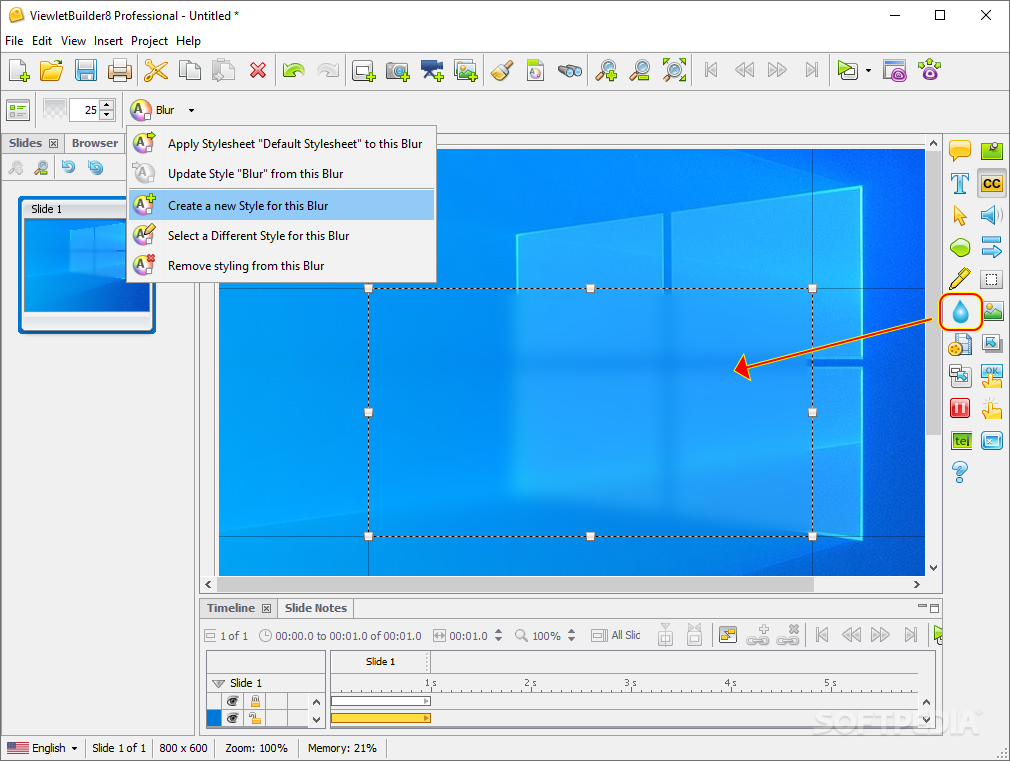This screenshot has width=1010, height=761.
Task: Cut the selection with scissors
Action: (155, 70)
